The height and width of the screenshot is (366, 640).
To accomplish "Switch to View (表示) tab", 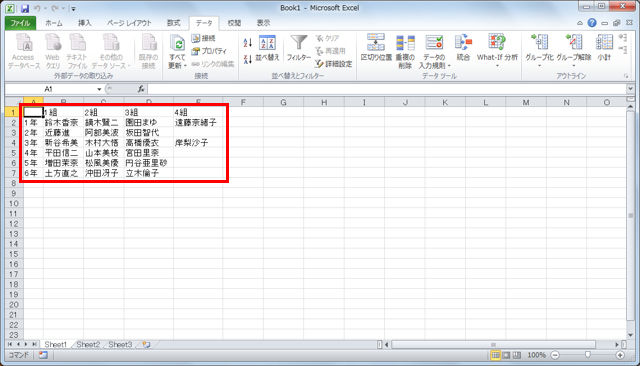I will click(x=263, y=23).
